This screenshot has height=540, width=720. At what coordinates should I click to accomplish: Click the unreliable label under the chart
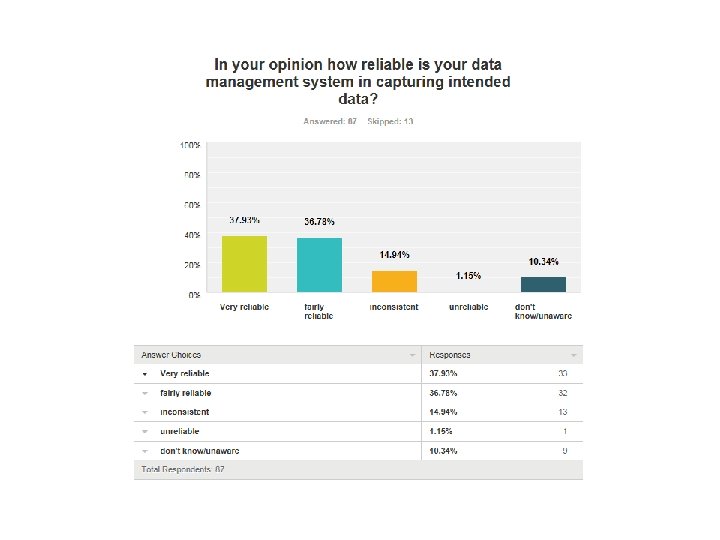tap(468, 307)
